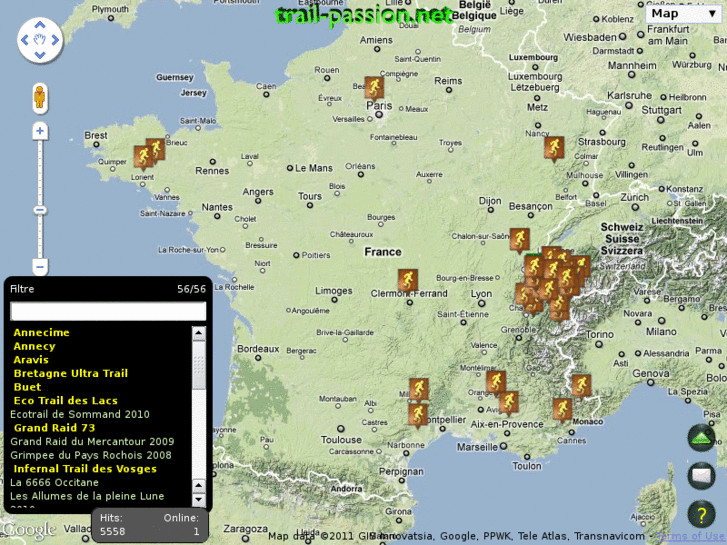The width and height of the screenshot is (727, 545).
Task: Click the envelope contact icon
Action: click(x=701, y=476)
